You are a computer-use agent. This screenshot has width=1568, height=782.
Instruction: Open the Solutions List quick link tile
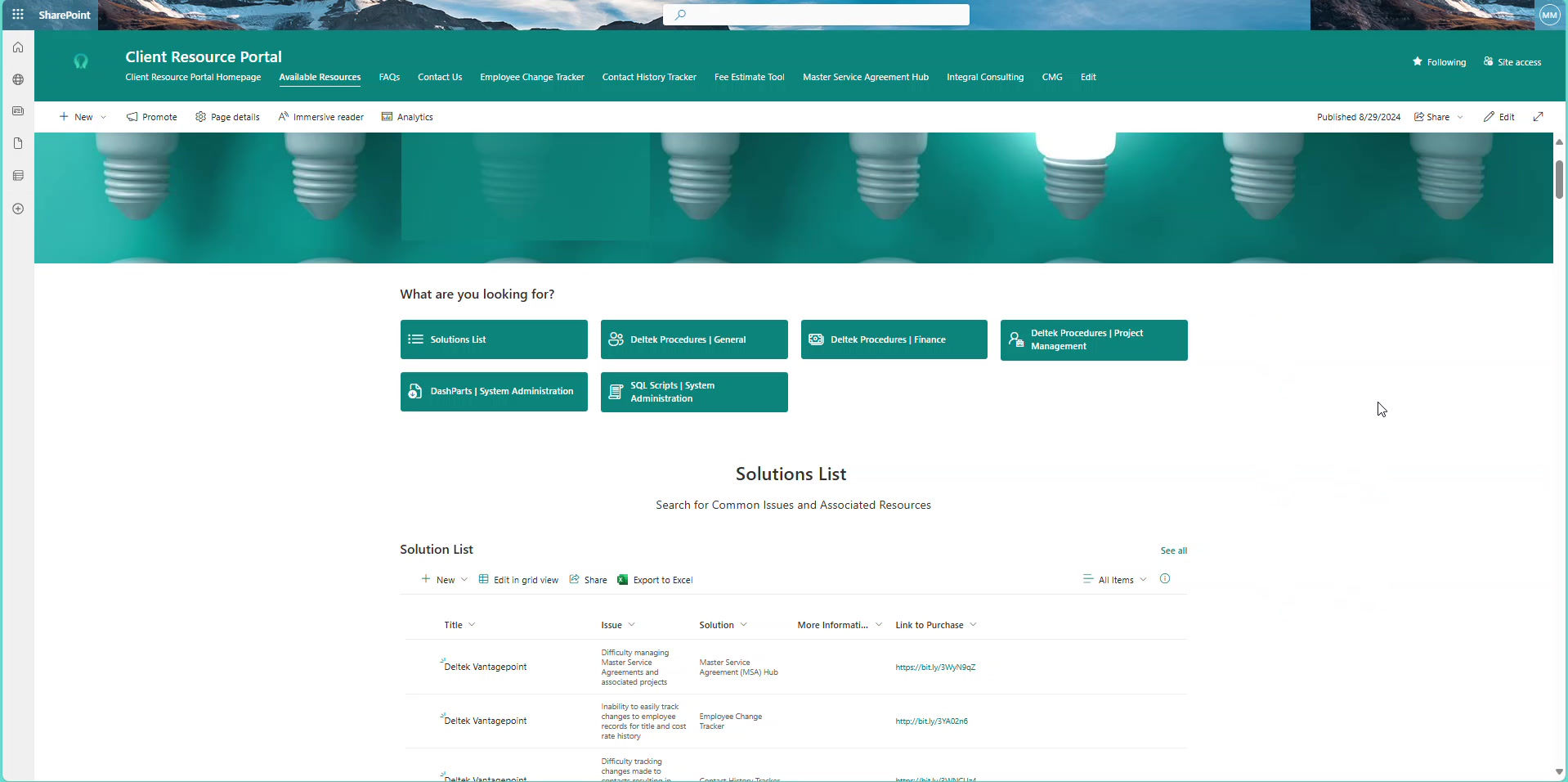[494, 339]
